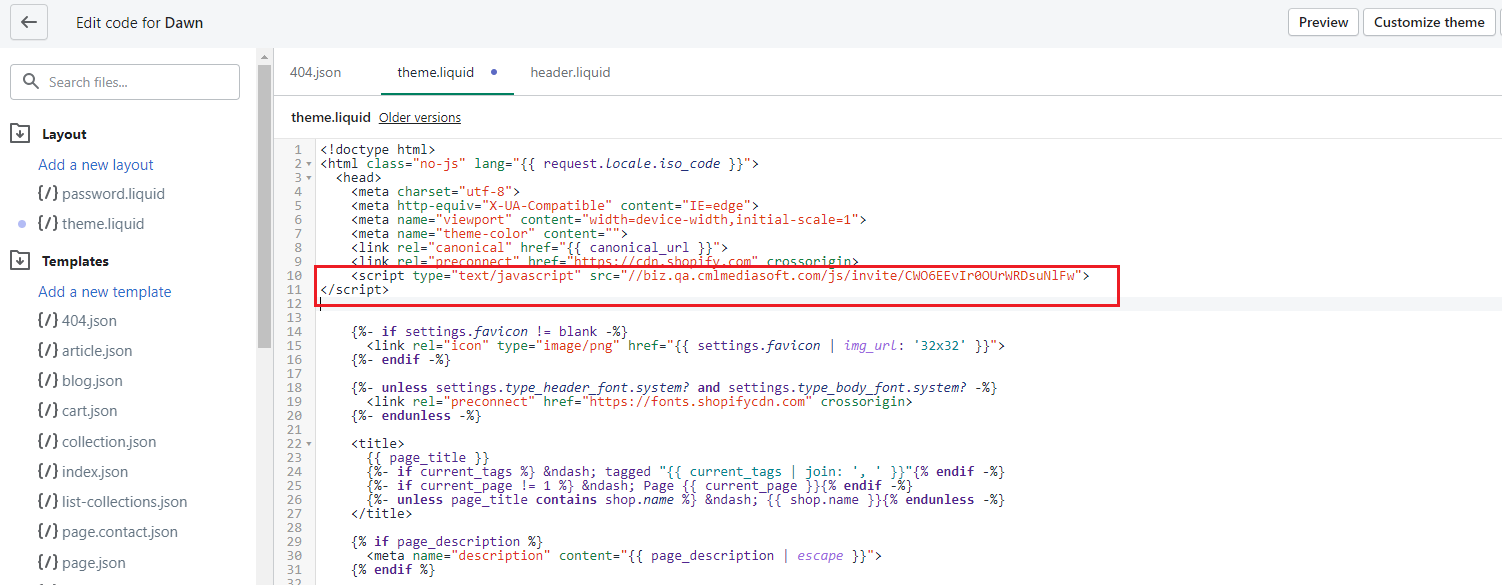Switch to the header.liquid tab
1502x585 pixels.
570,72
